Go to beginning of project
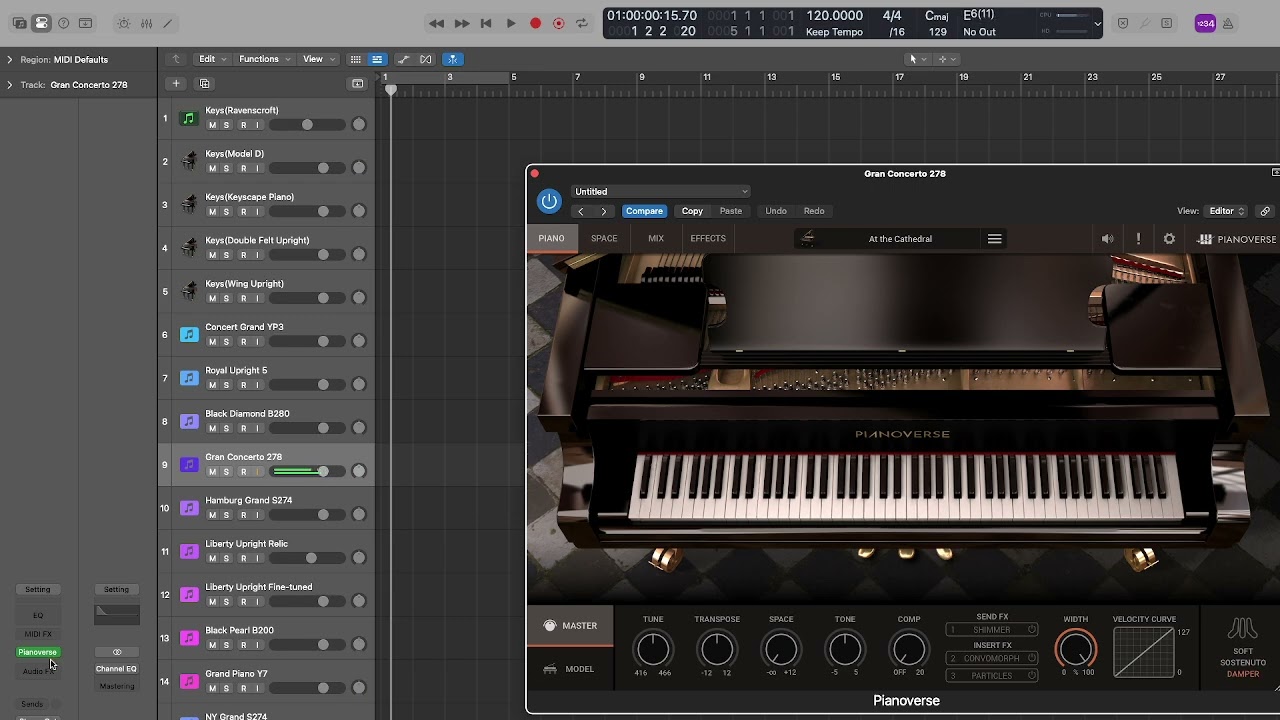1280x720 pixels. click(486, 23)
